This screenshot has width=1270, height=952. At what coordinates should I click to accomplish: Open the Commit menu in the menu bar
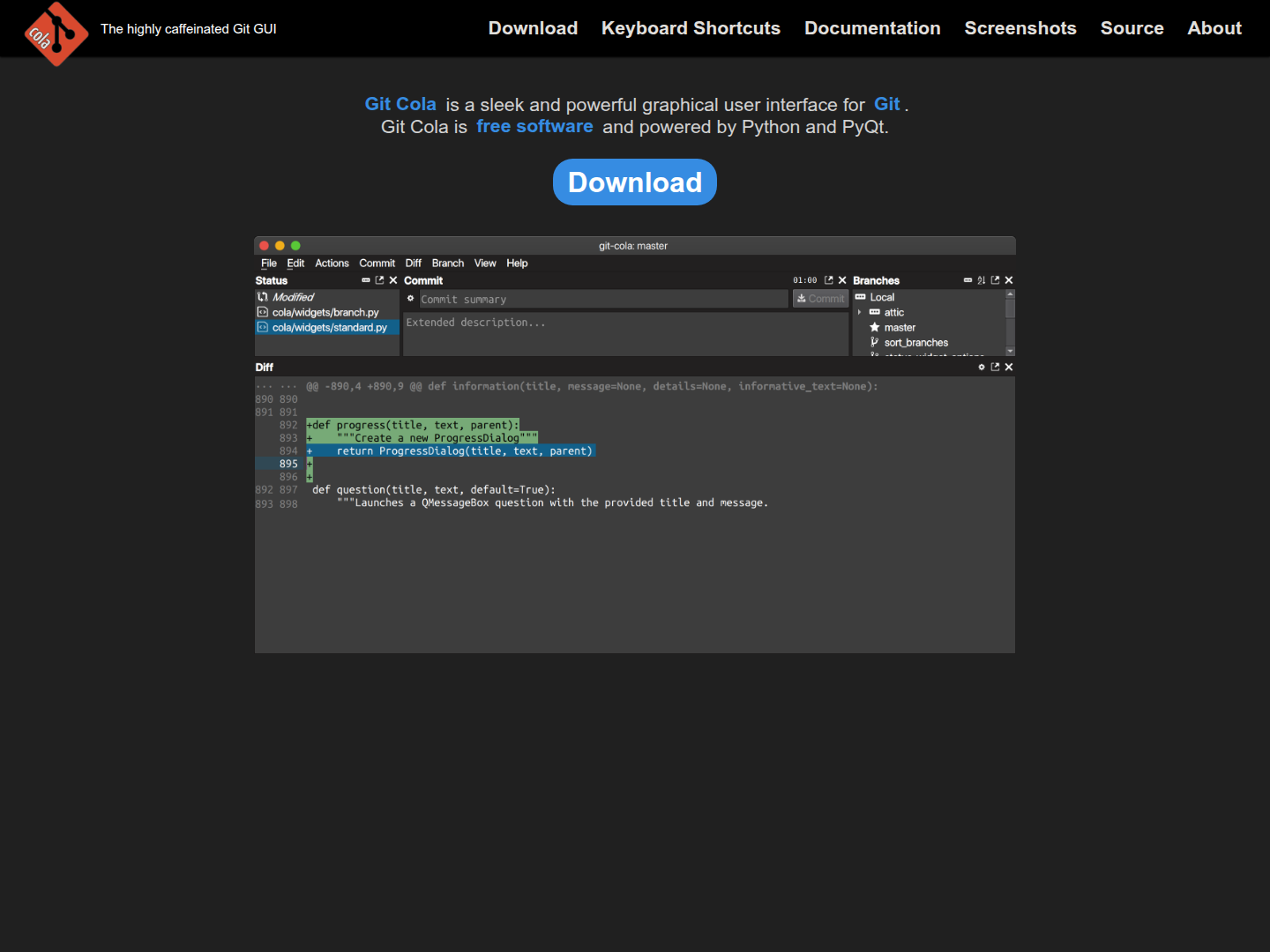pos(377,264)
